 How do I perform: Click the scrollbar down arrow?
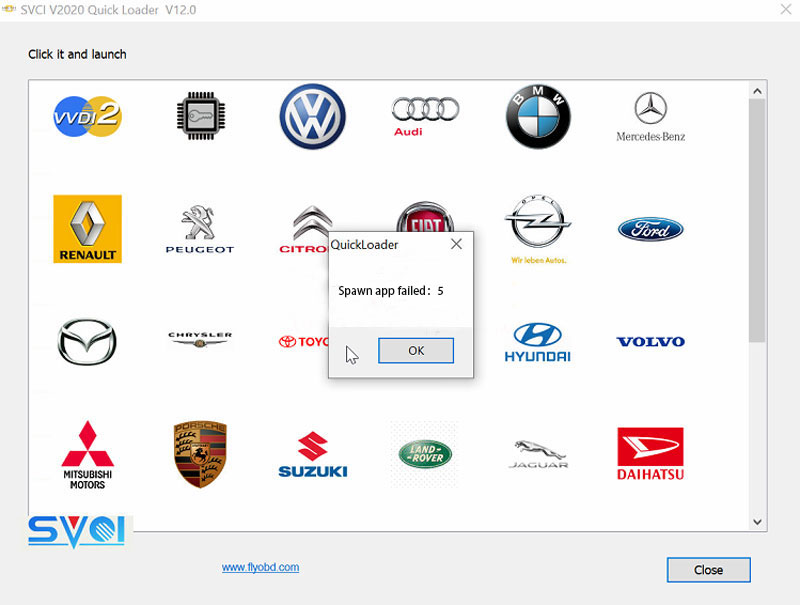click(757, 522)
